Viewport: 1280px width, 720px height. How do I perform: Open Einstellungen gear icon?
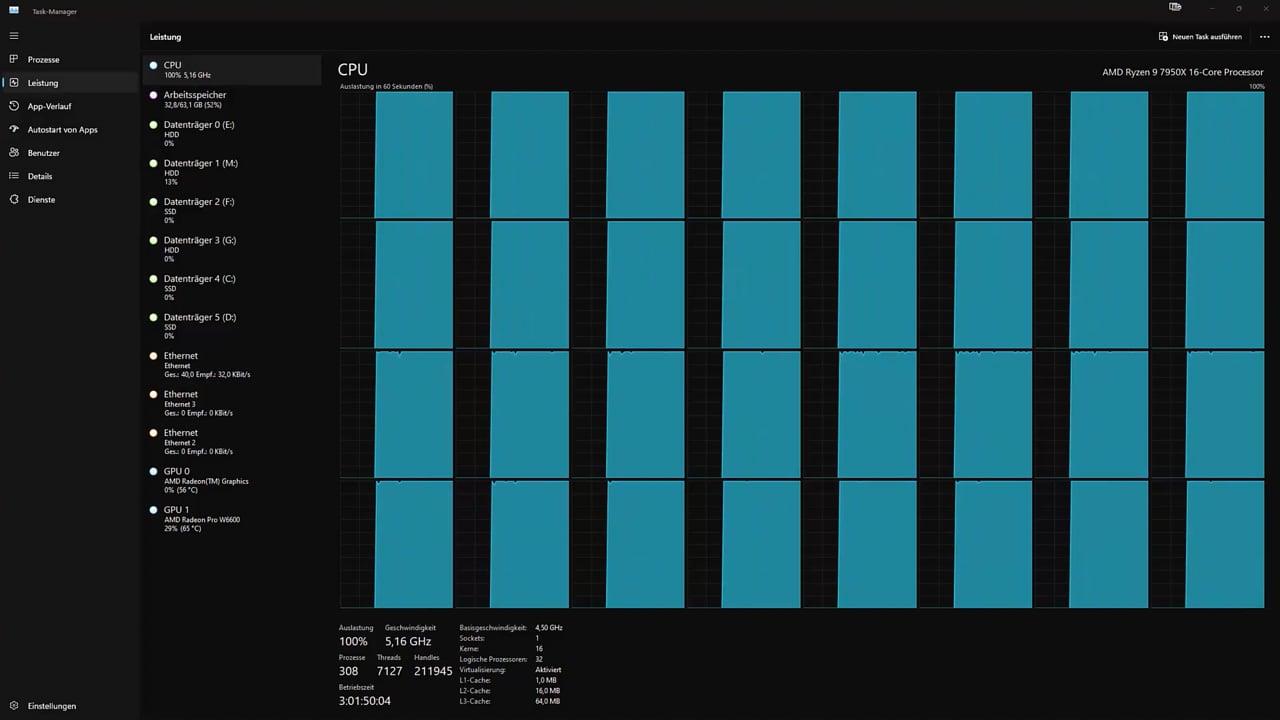(x=14, y=706)
